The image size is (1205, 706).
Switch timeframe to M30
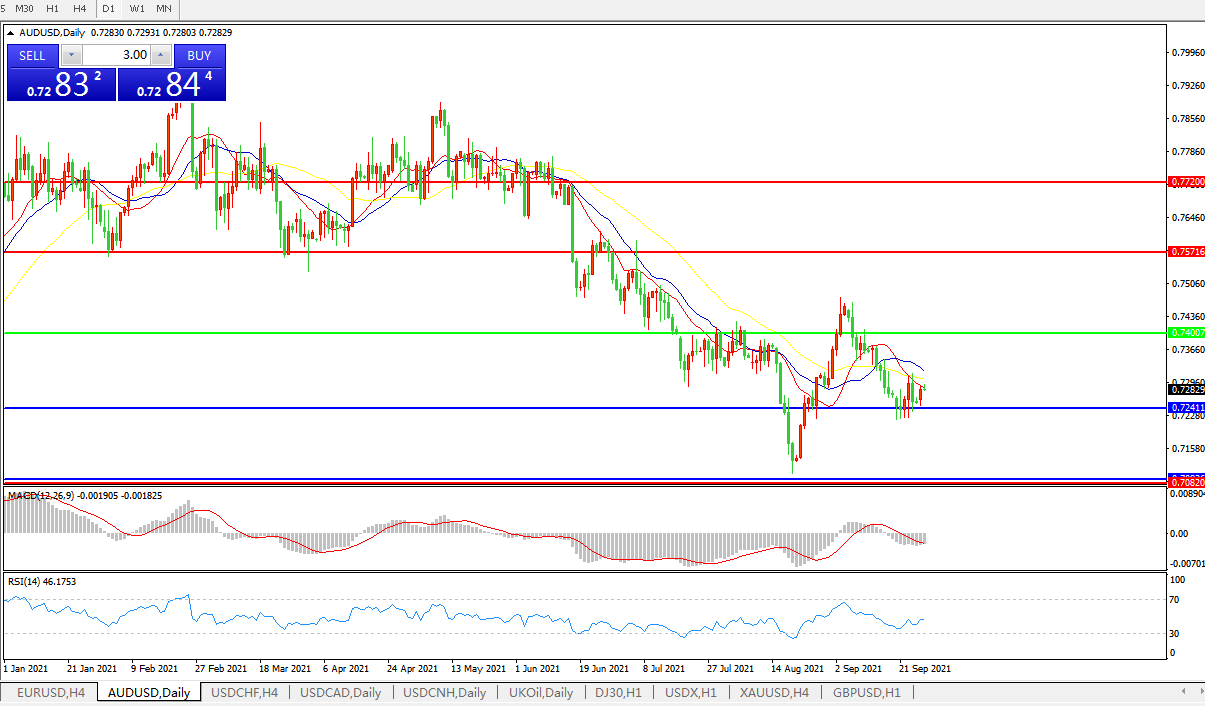click(26, 8)
